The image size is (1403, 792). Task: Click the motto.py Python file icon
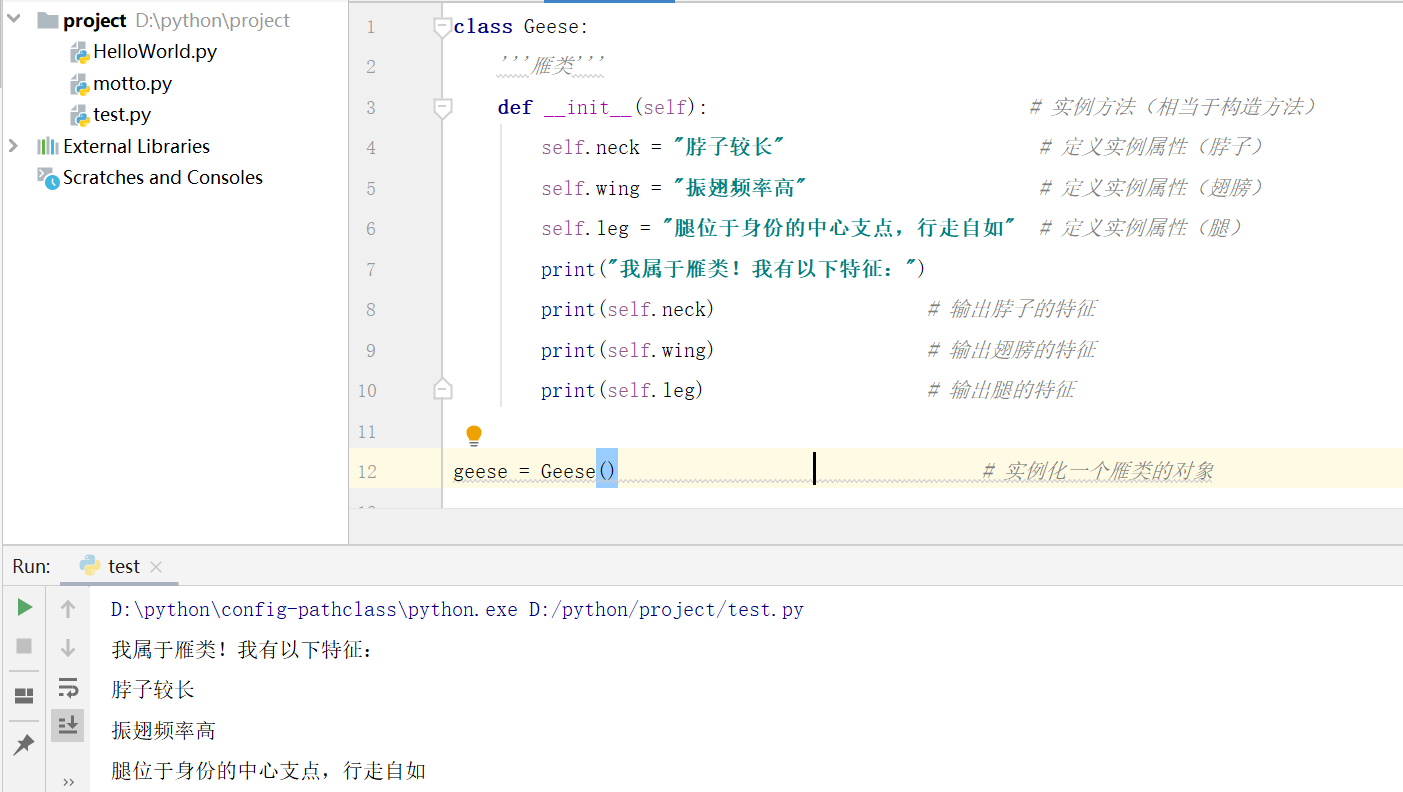click(x=80, y=84)
